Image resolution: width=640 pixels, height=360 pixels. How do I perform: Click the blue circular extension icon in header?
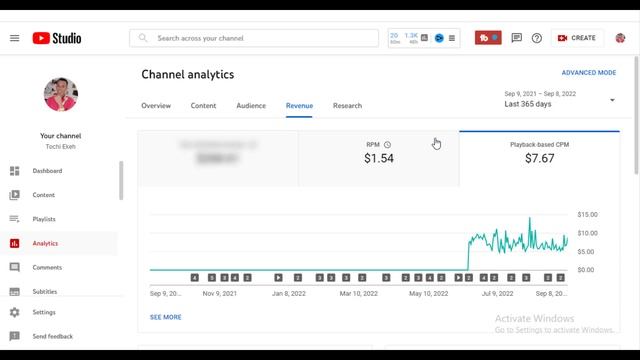[x=439, y=38]
